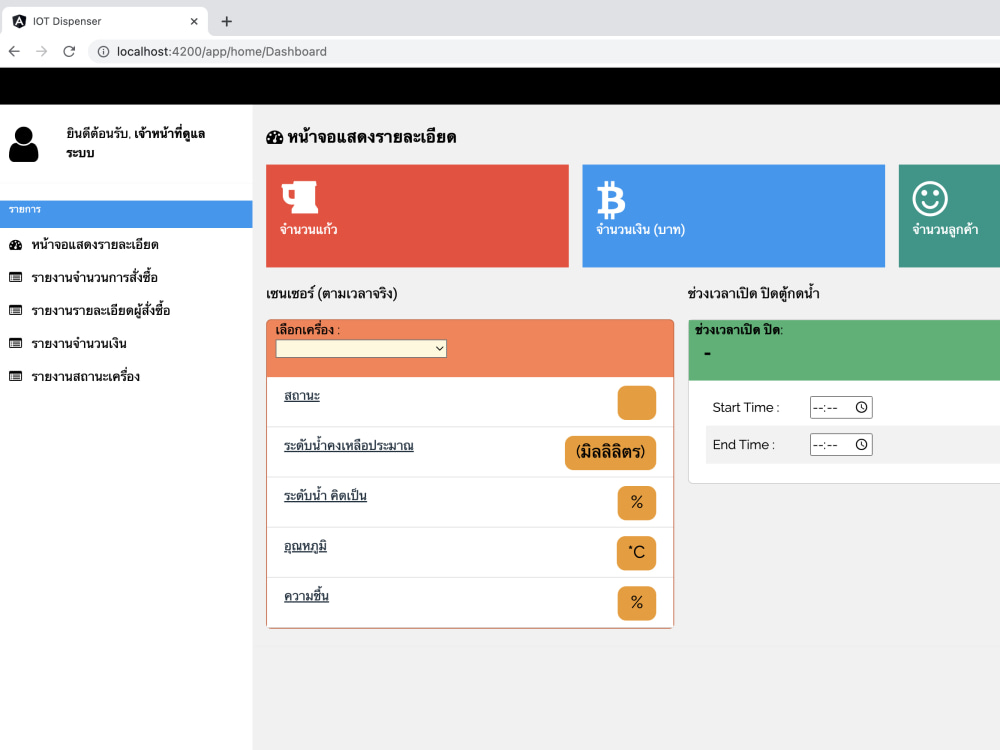
Task: Click the เซนเซอร์ (ตามเวลาจริง) heading
Action: point(332,294)
